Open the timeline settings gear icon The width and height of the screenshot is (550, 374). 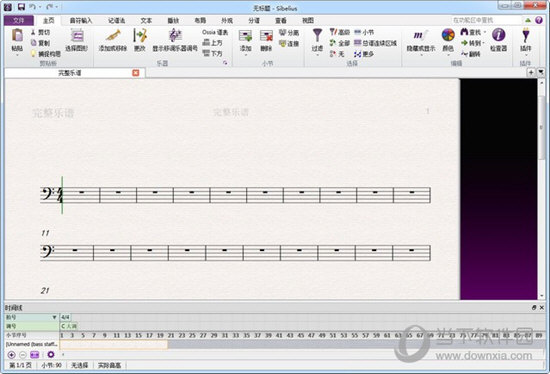point(51,355)
